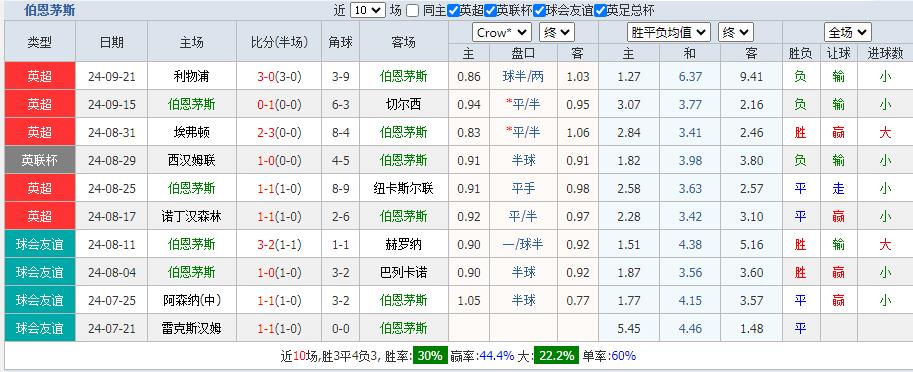Click 英联杯 league tag on 24-08-29 row
The width and height of the screenshot is (913, 372).
pyautogui.click(x=40, y=160)
